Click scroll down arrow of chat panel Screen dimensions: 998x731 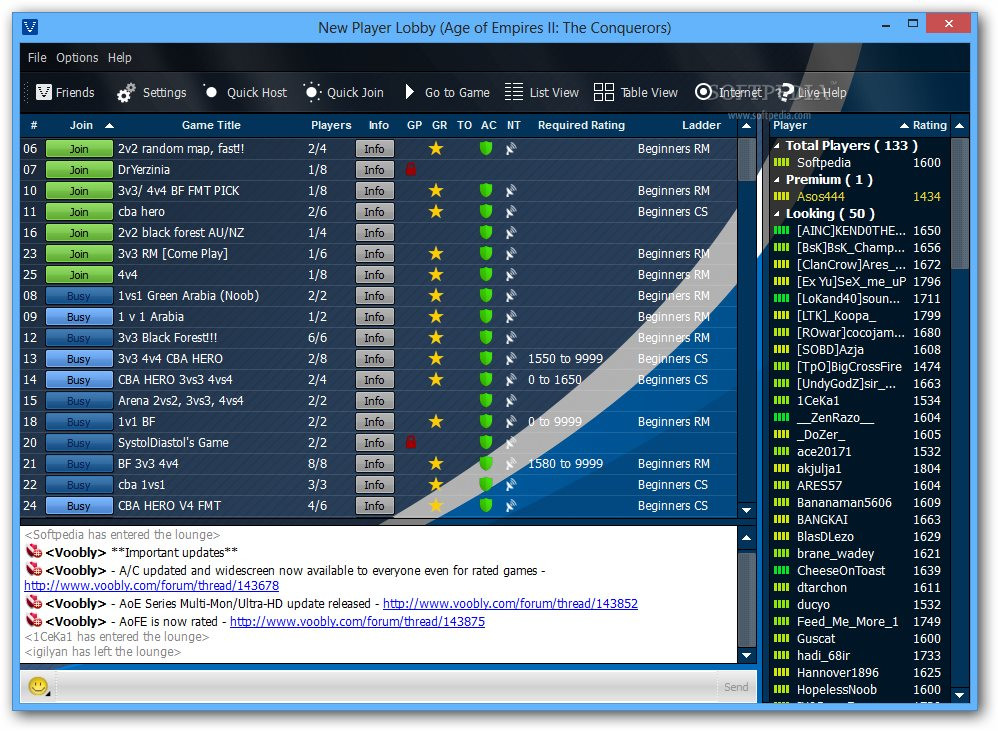point(747,655)
